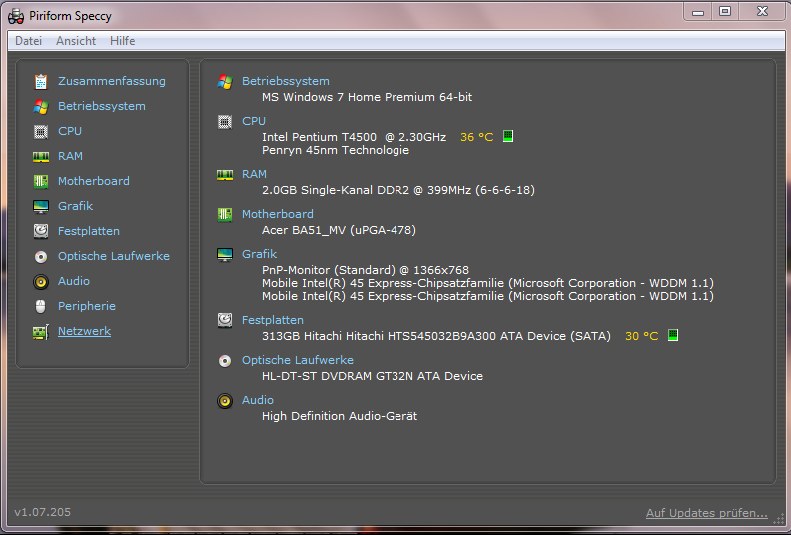Click Motherboard heading in summary panel
This screenshot has width=791, height=535.
pyautogui.click(x=277, y=214)
